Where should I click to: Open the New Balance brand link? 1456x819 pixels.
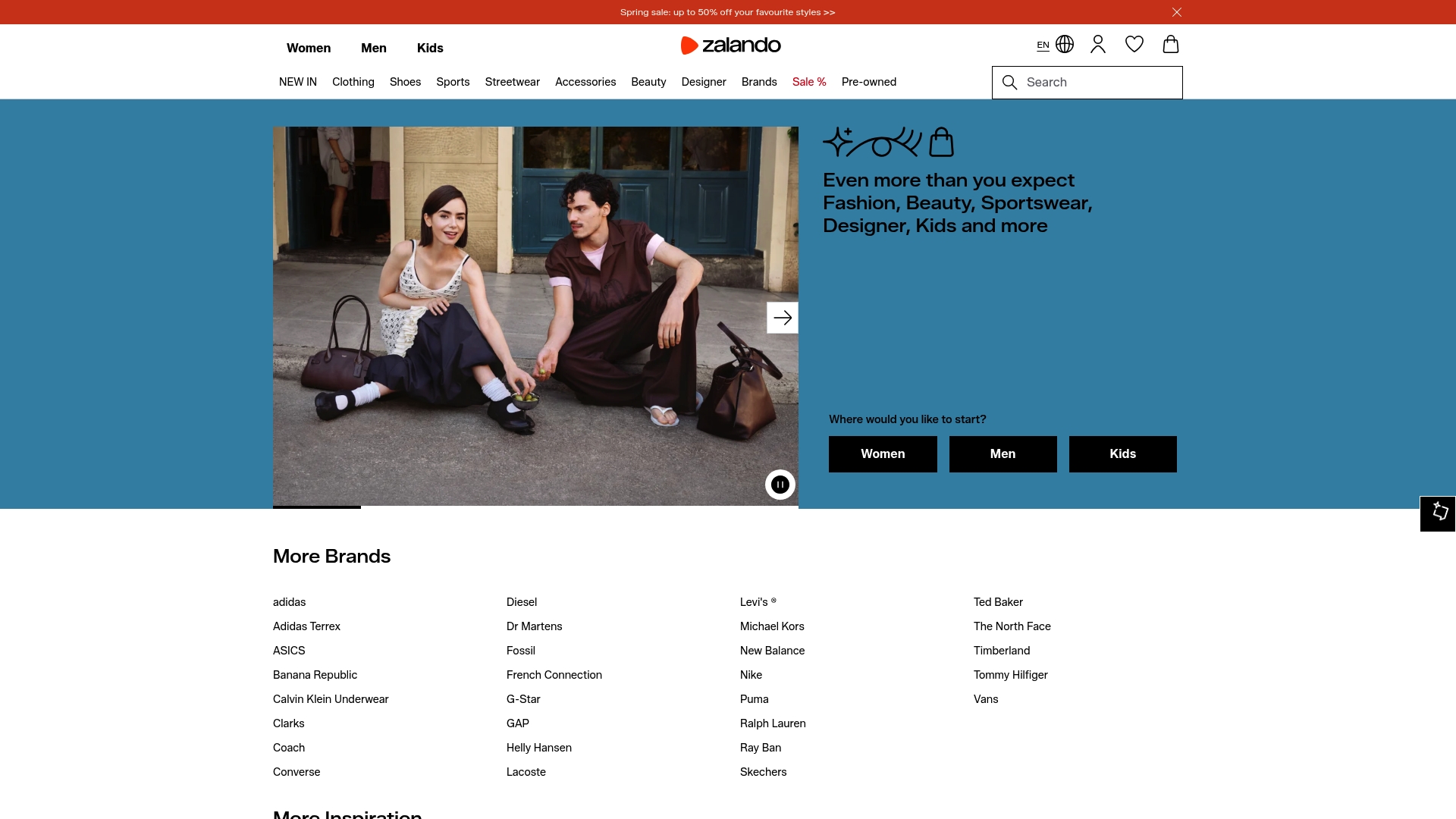click(773, 651)
